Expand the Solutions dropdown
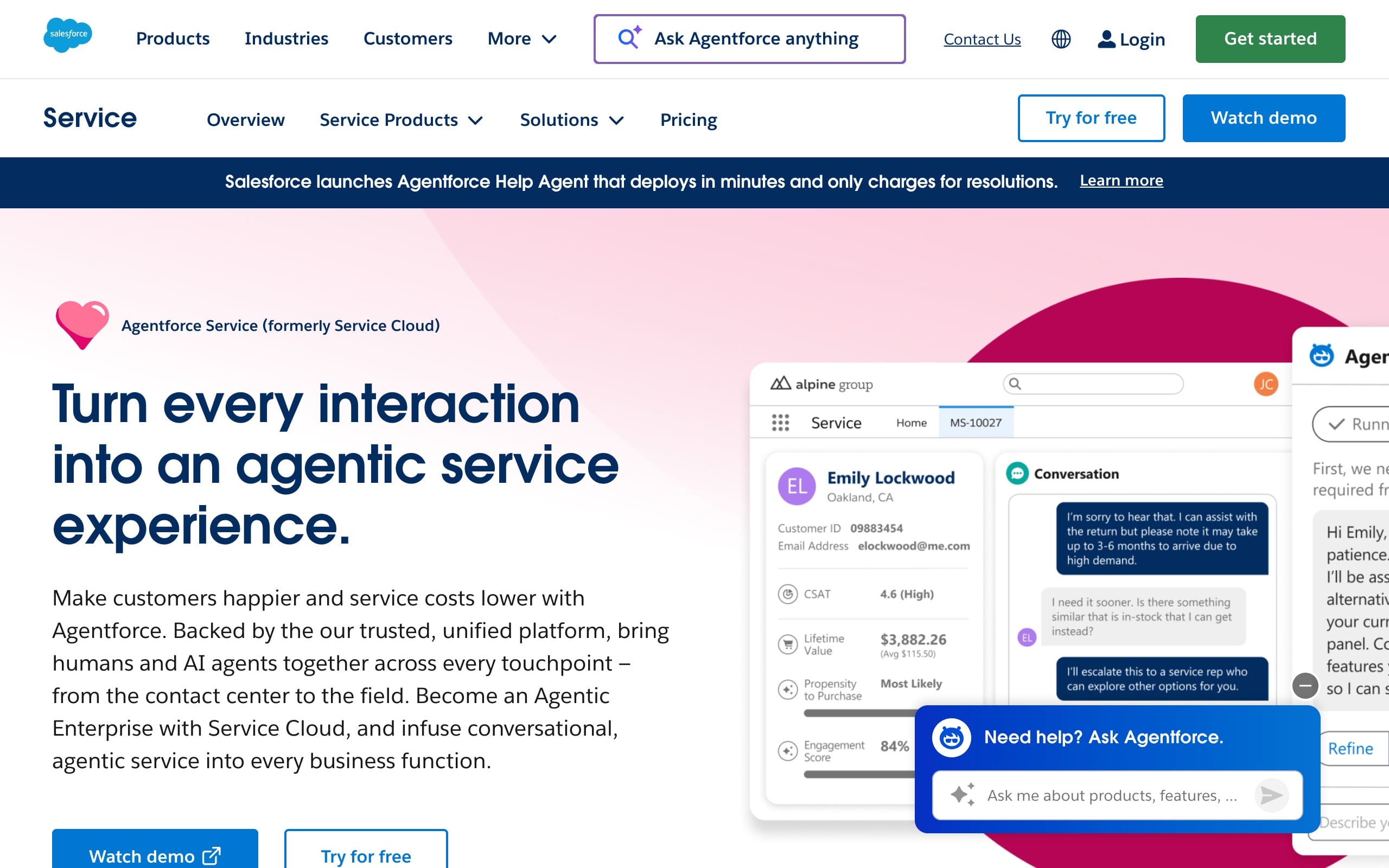The width and height of the screenshot is (1389, 868). click(572, 120)
